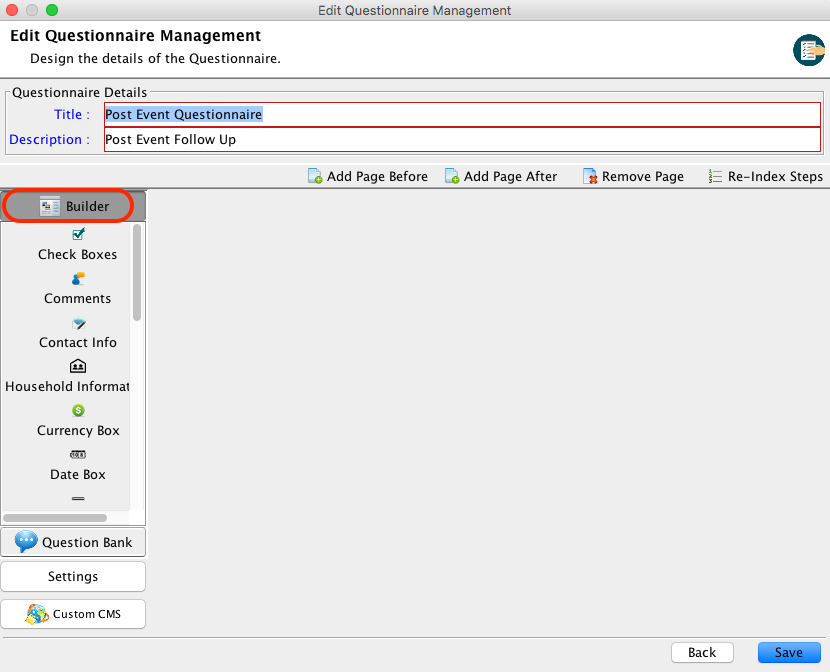
Task: Open the Settings panel
Action: [x=73, y=576]
